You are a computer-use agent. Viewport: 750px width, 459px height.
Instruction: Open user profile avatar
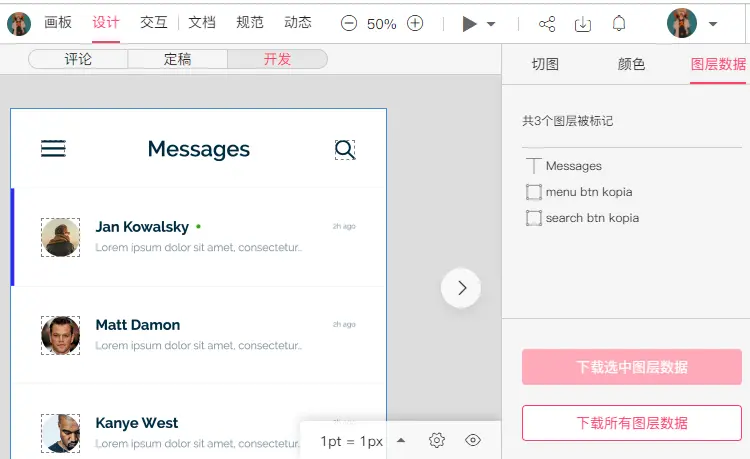pos(682,23)
